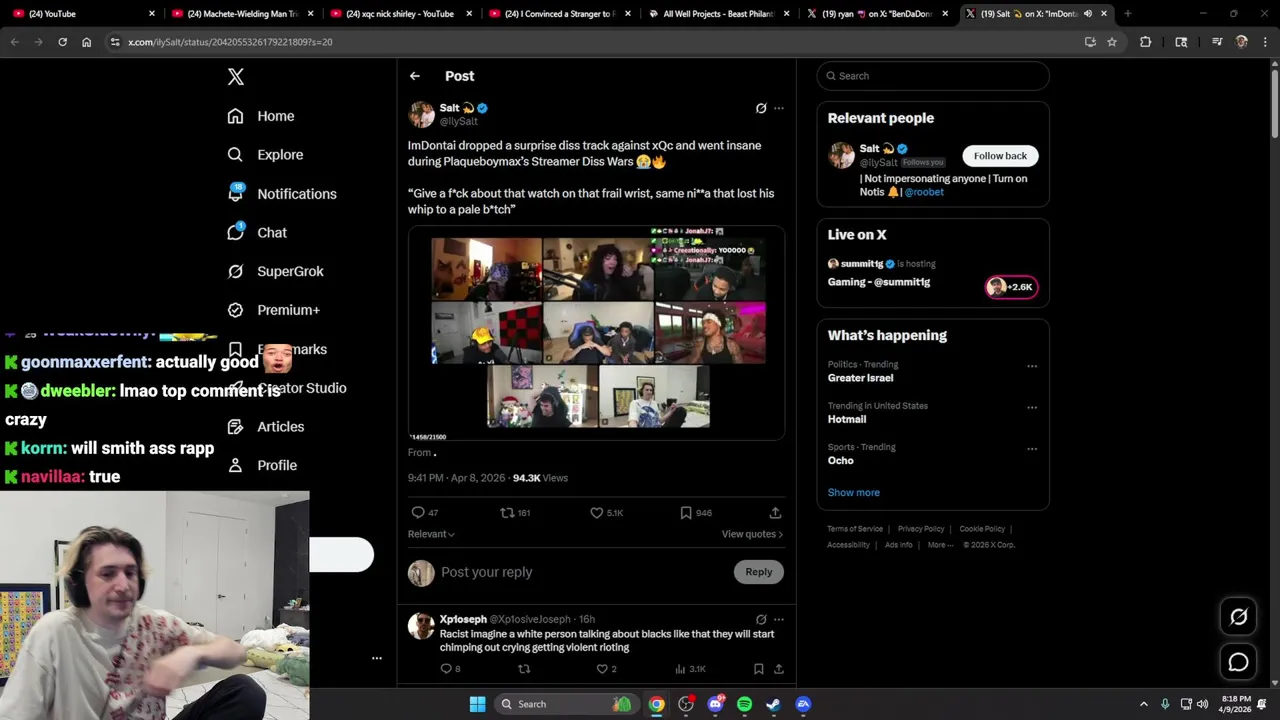Click the Chrome address bar URL
This screenshot has height=720, width=1280.
[230, 42]
